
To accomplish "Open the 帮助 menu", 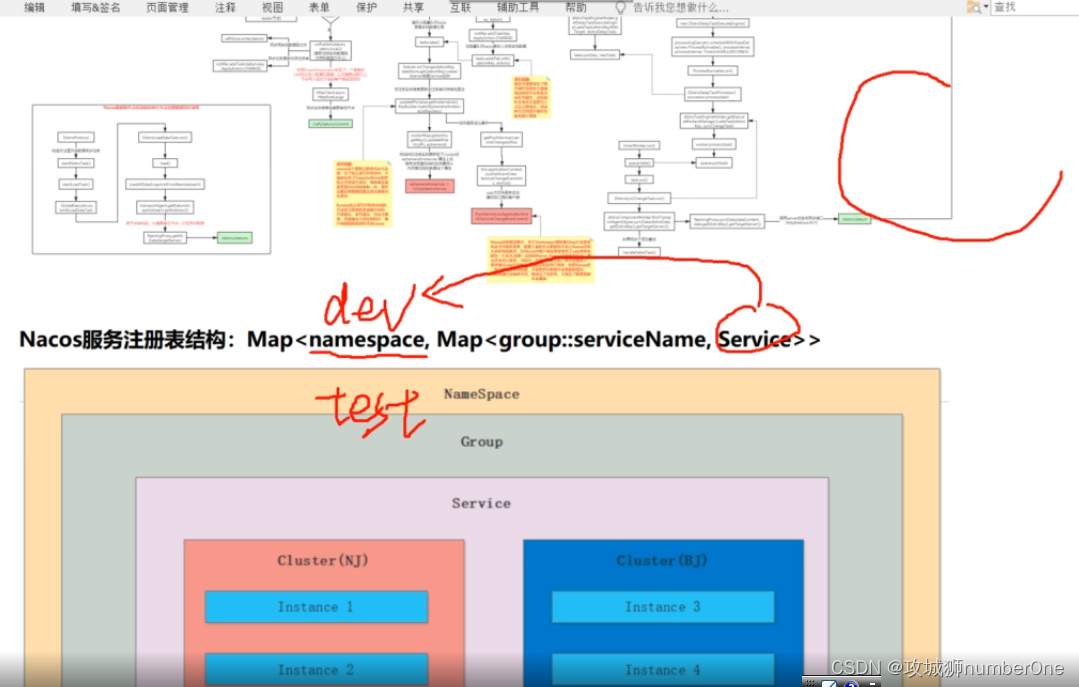I will pyautogui.click(x=576, y=8).
